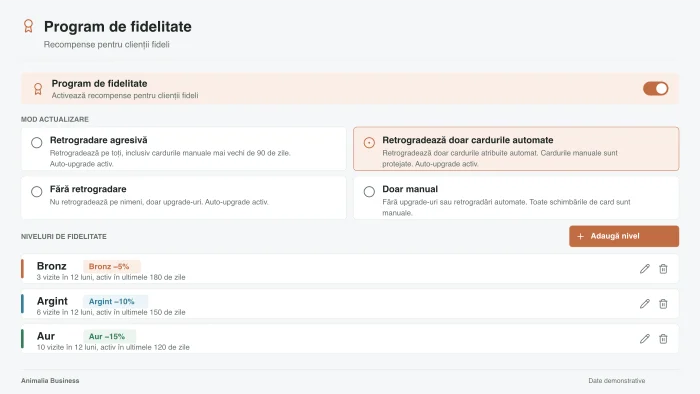The image size is (700, 394).
Task: Choose the Fără retrogradare radio option
Action: (37, 191)
